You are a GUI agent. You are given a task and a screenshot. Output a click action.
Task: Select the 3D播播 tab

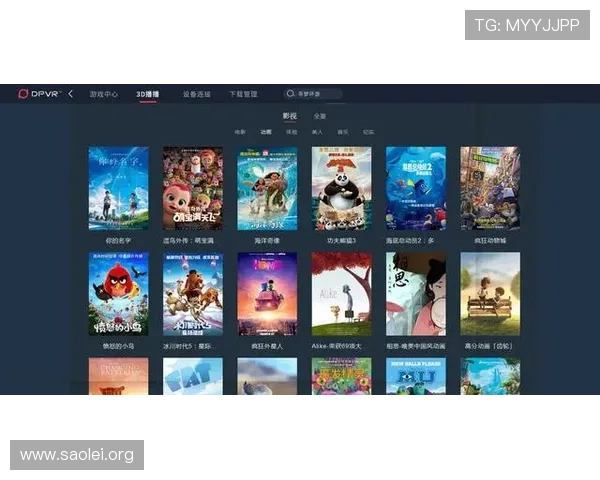coord(148,94)
